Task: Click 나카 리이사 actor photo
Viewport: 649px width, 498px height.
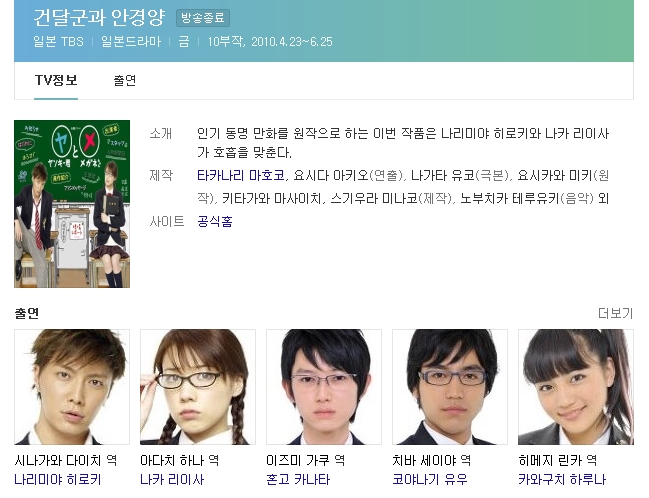Action: (198, 387)
